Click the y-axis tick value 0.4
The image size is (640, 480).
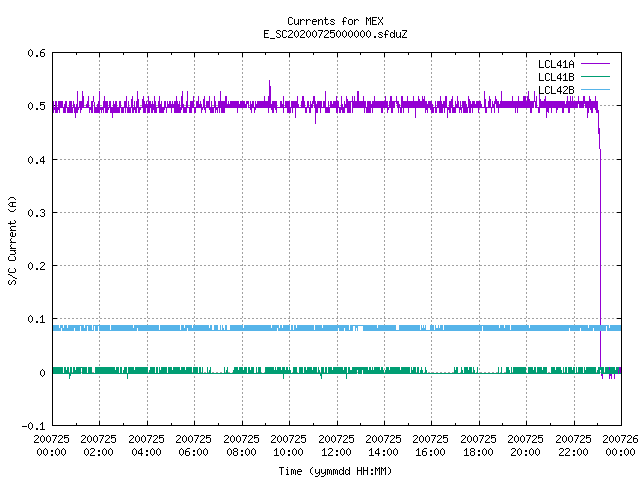pyautogui.click(x=36, y=160)
